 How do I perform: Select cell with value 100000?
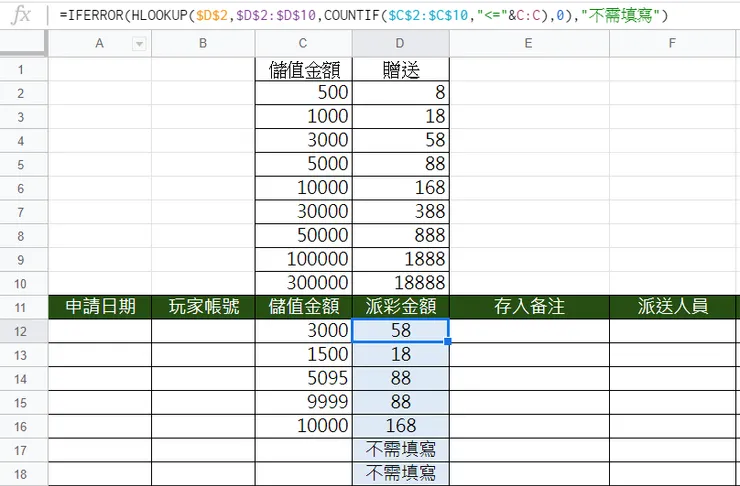[x=303, y=260]
